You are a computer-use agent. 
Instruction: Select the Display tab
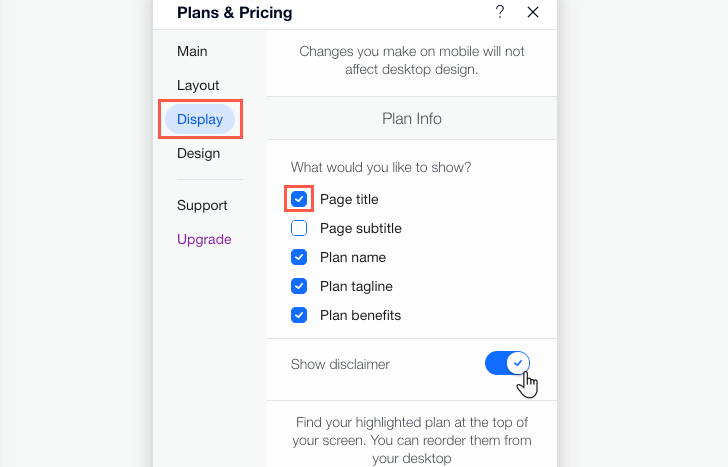point(200,119)
